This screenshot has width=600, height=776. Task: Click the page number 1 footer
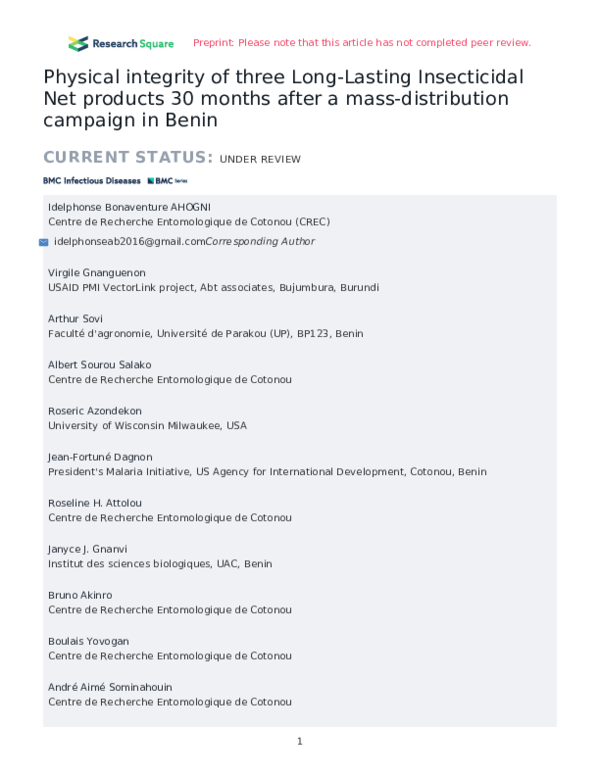point(299,741)
